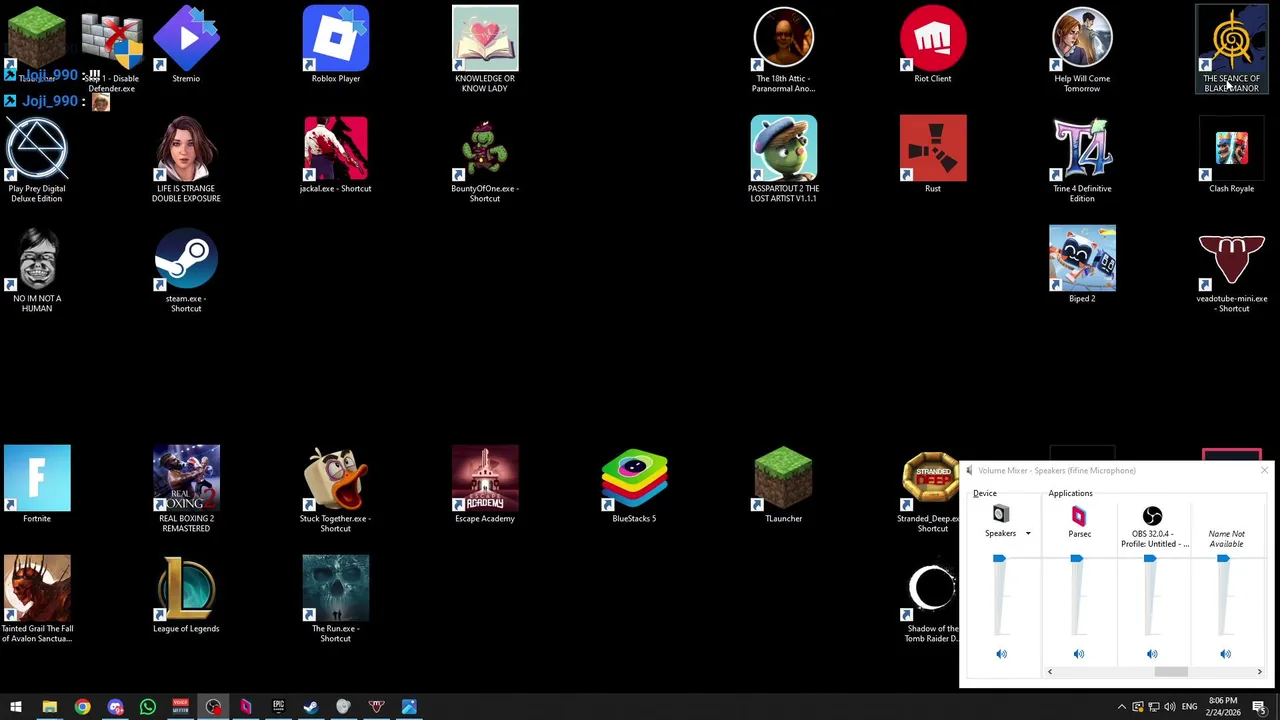This screenshot has width=1280, height=720.
Task: Switch to OBS Studio in the taskbar
Action: click(213, 707)
